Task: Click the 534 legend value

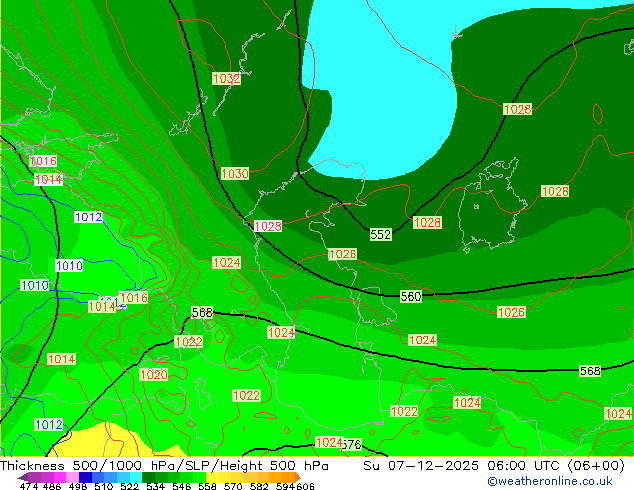Action: [x=155, y=486]
